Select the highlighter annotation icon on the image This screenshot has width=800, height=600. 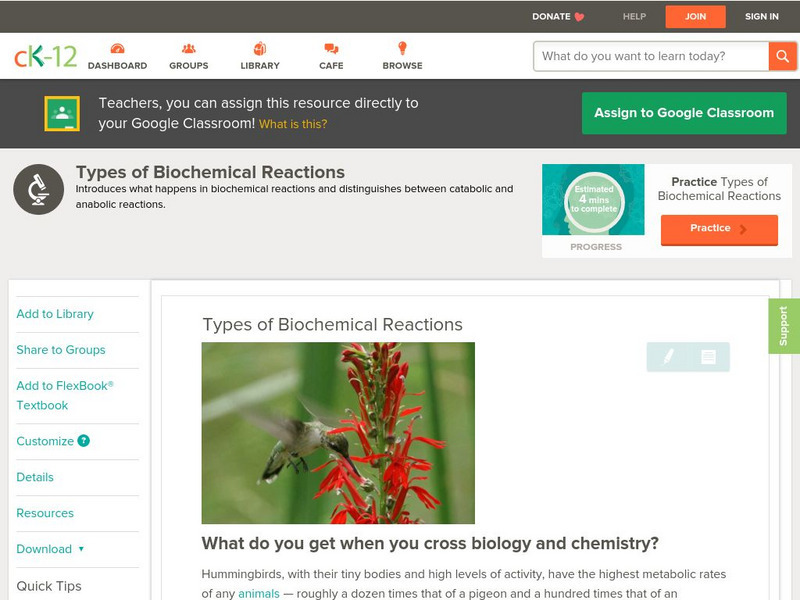pyautogui.click(x=668, y=355)
